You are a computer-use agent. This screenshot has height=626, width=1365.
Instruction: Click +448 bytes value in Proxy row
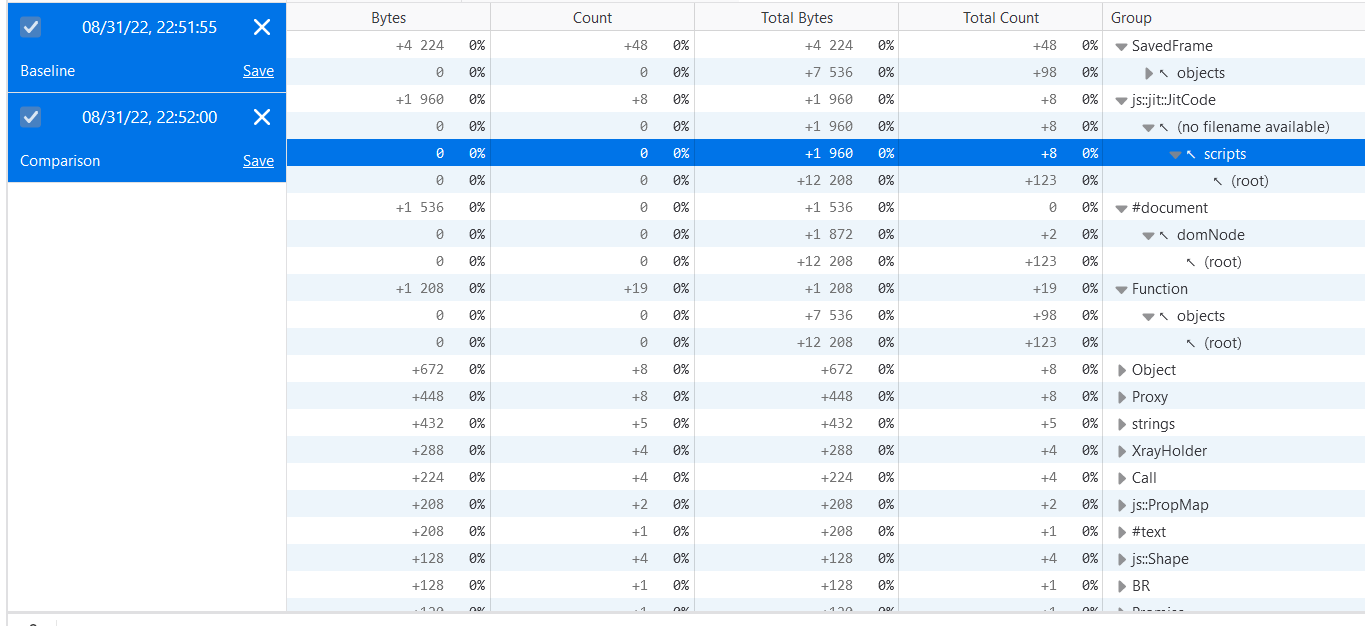428,397
